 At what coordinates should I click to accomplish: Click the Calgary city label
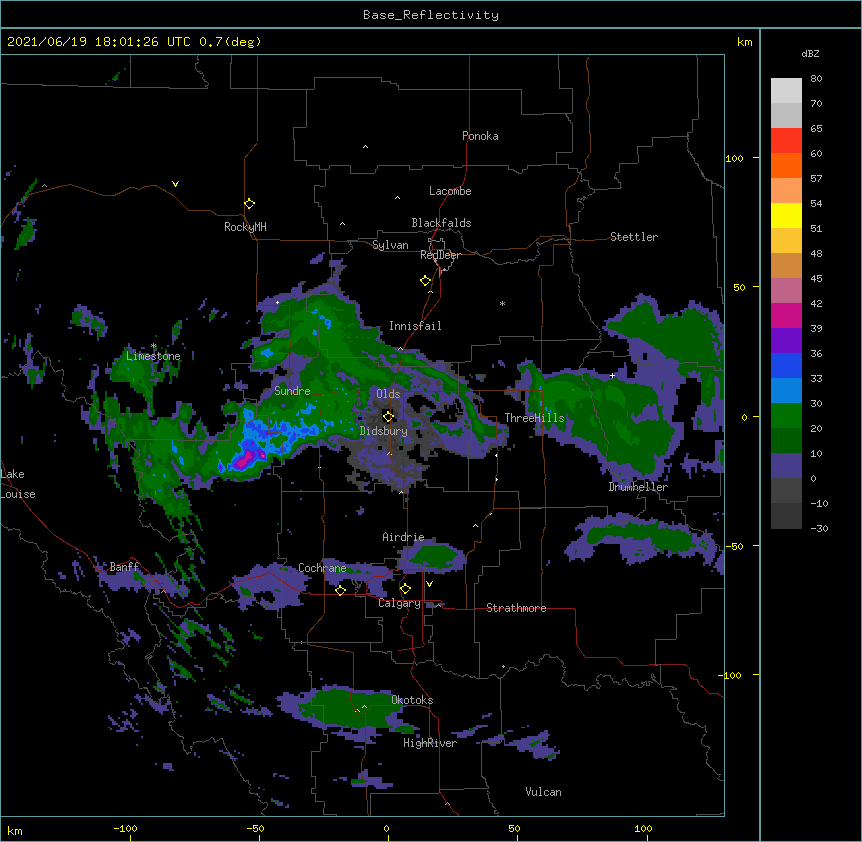coord(400,603)
